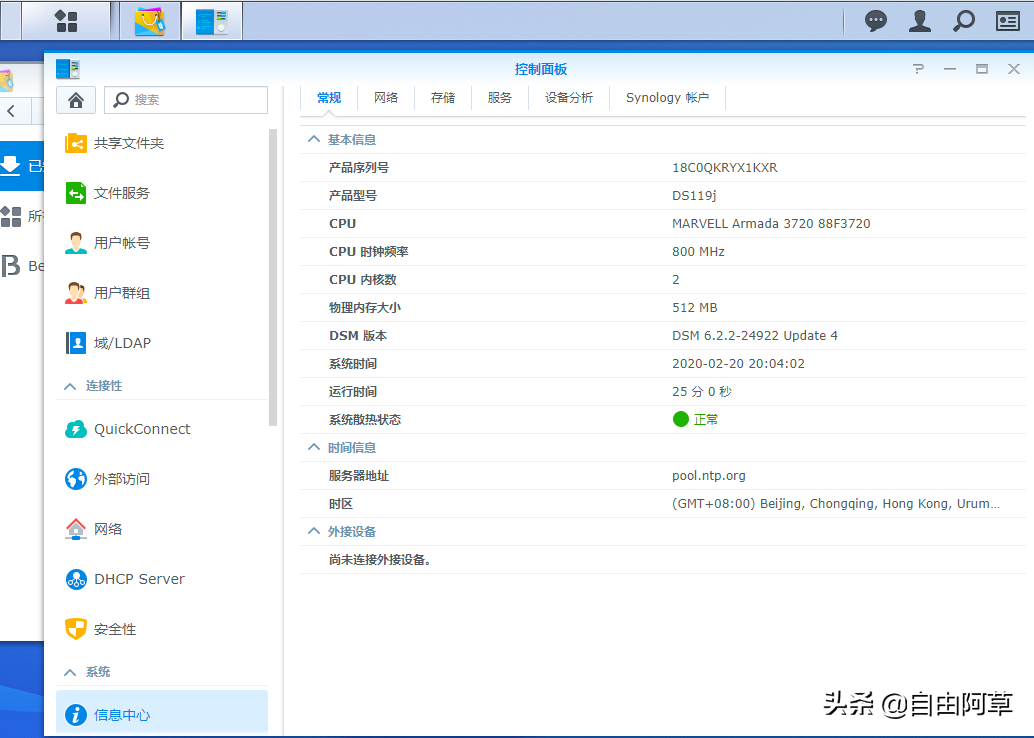Screen dimensions: 1034x738
Task: Switch to the General tab
Action: click(329, 98)
